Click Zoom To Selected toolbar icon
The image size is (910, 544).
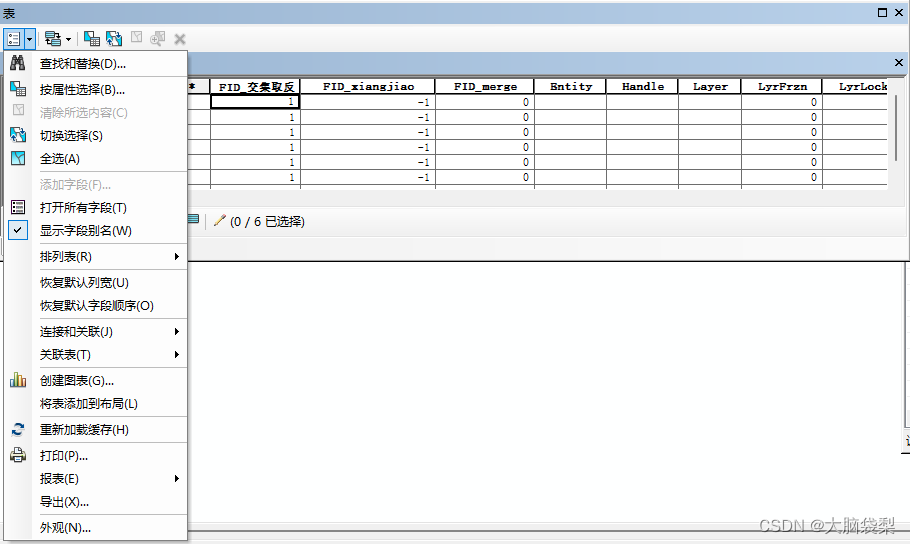[157, 39]
